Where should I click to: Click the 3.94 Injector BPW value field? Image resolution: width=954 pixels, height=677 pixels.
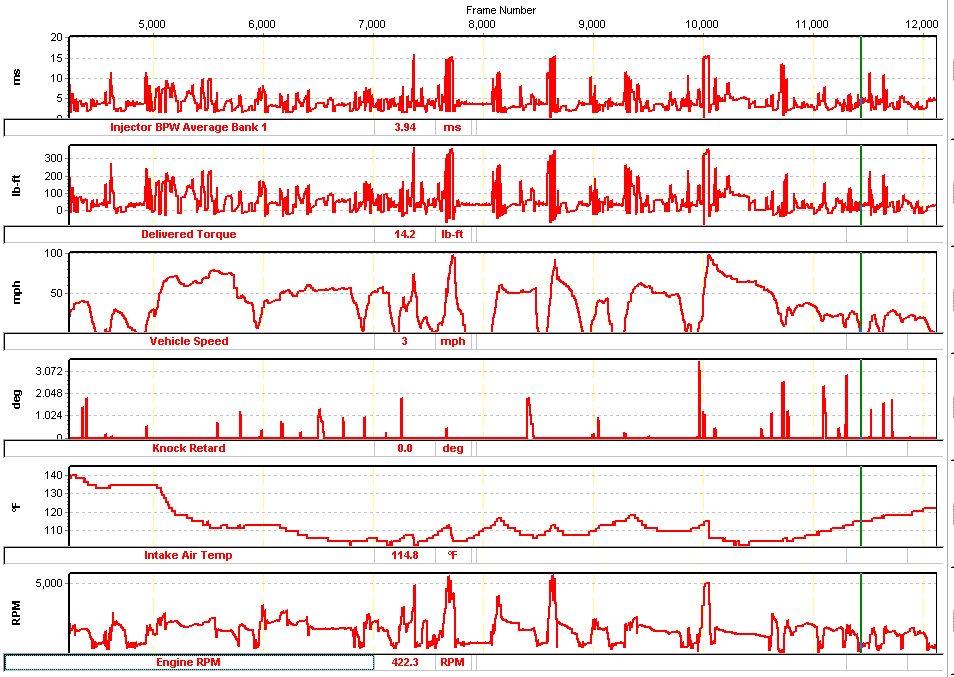click(x=404, y=127)
